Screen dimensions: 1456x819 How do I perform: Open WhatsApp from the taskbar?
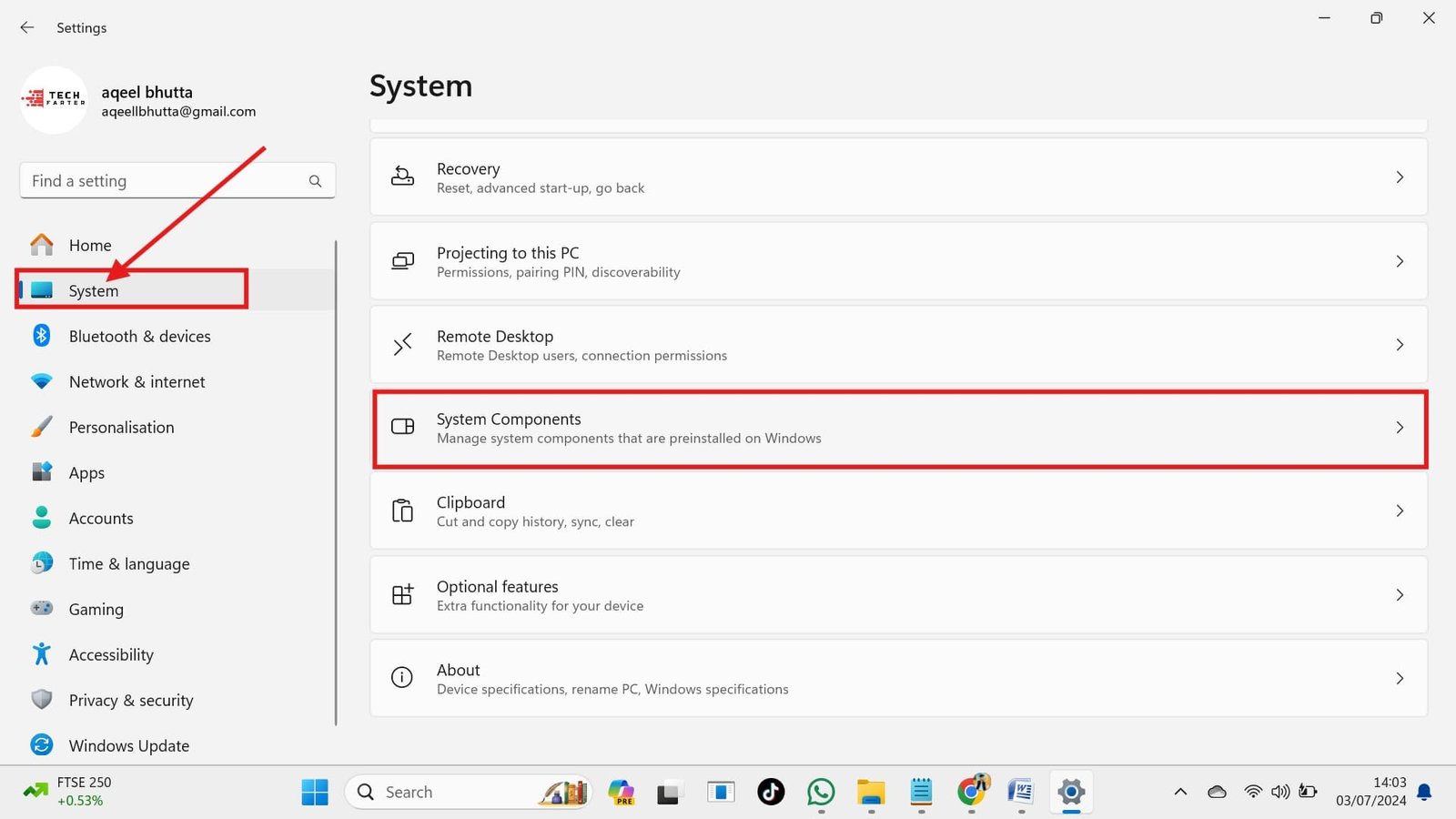(x=821, y=793)
